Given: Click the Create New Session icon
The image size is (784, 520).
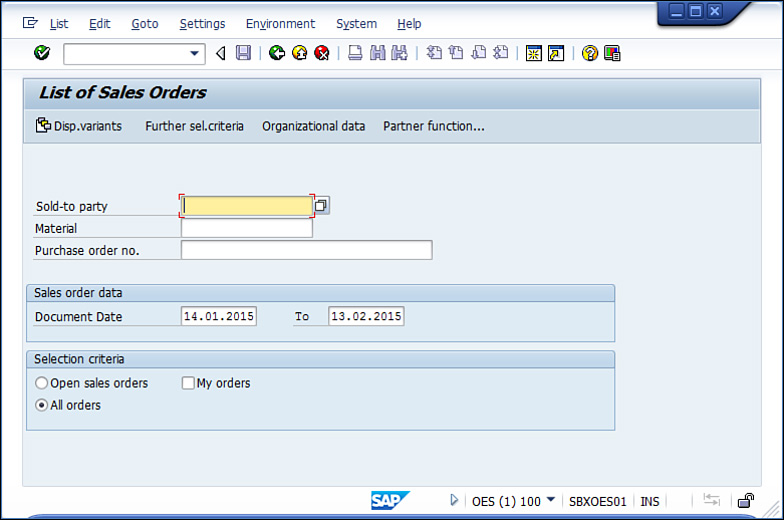Looking at the screenshot, I should point(534,53).
